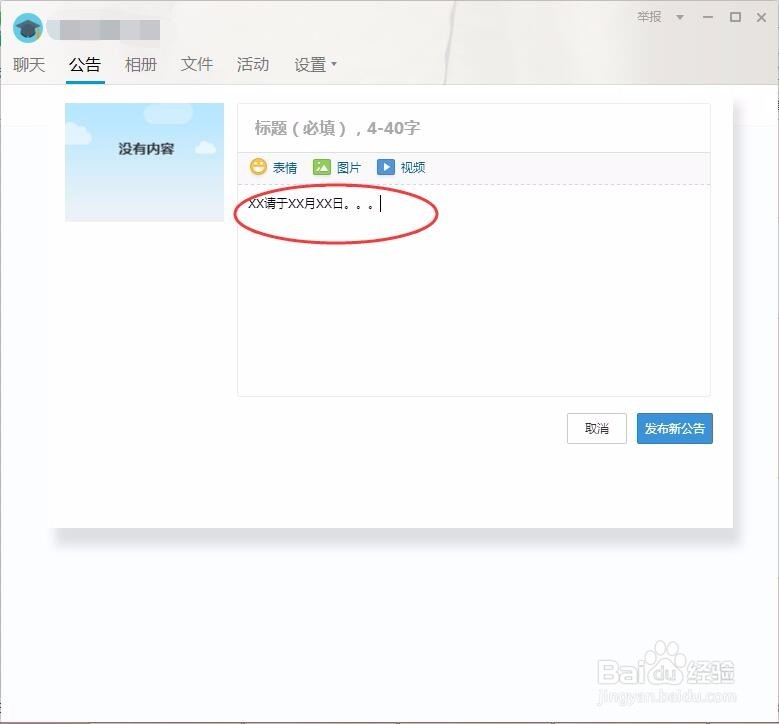Image resolution: width=779 pixels, height=724 pixels.
Task: Publish with the 发布新公告 button
Action: pos(675,428)
